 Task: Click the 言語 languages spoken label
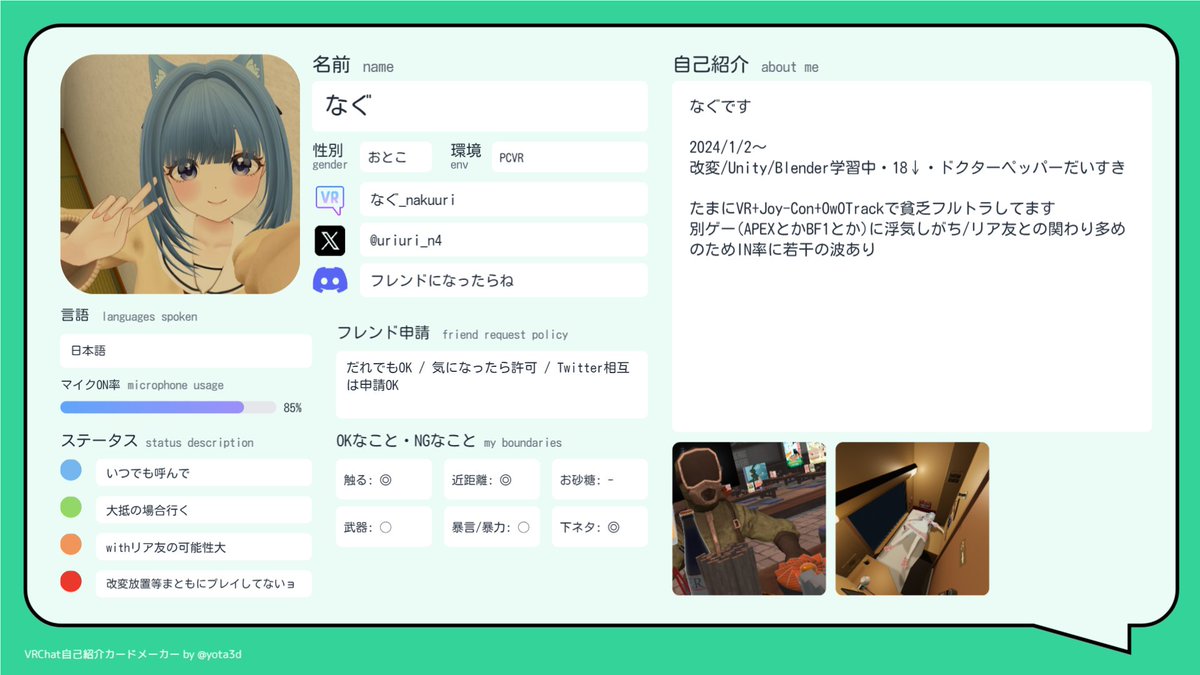(129, 315)
